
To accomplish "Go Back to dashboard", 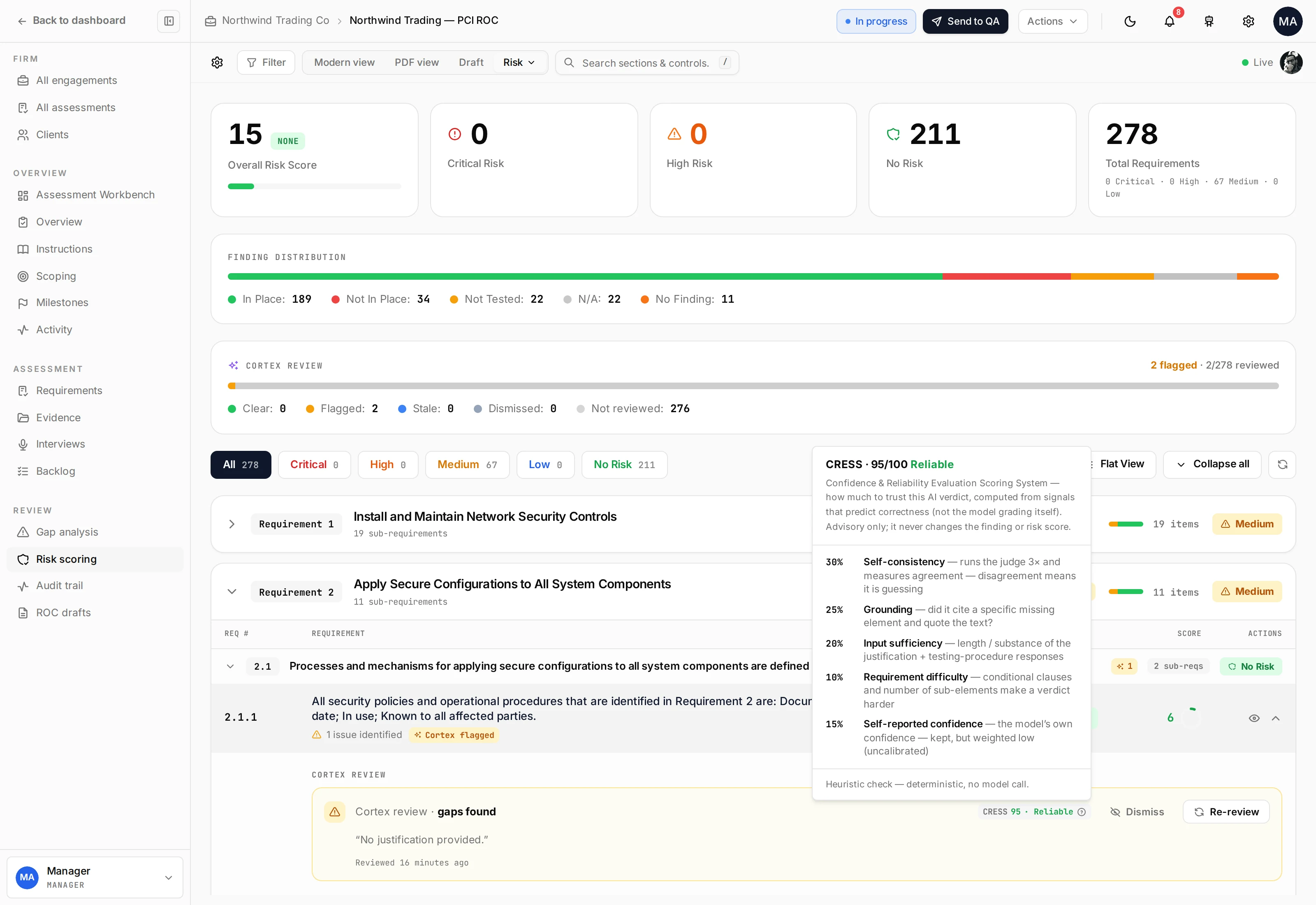I will [72, 21].
